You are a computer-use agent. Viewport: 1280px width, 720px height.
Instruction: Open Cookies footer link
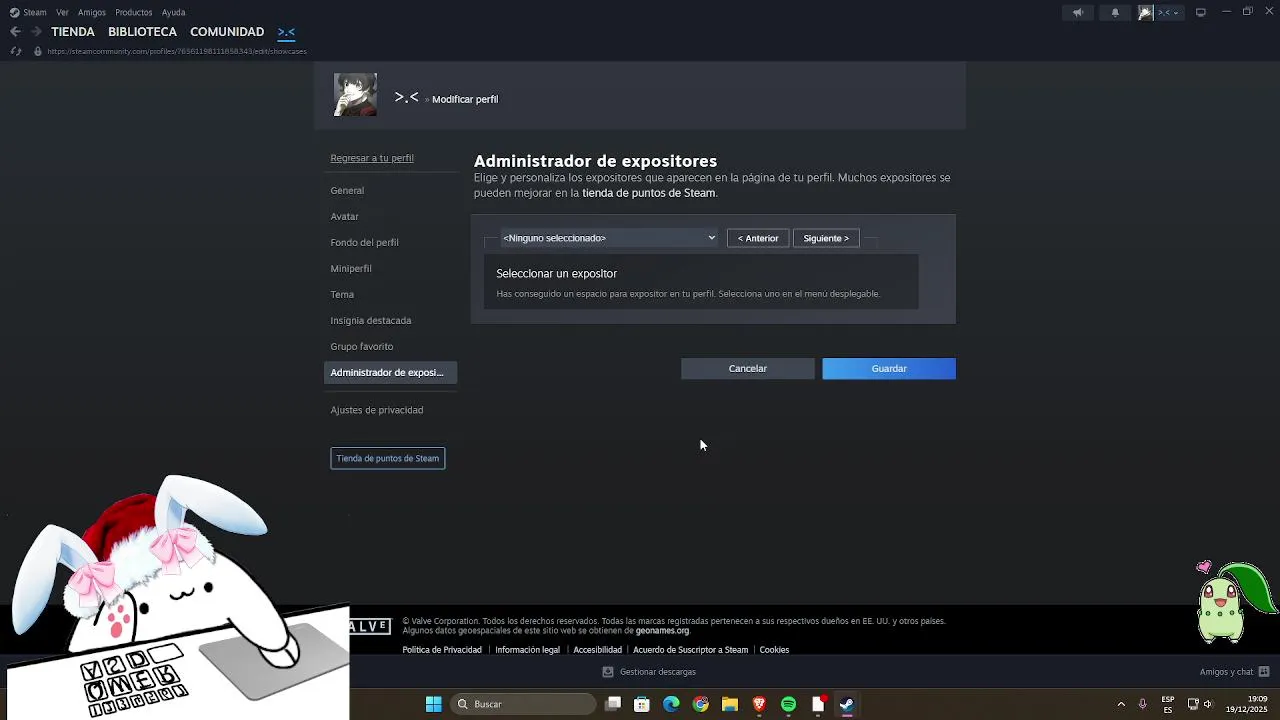(x=774, y=650)
